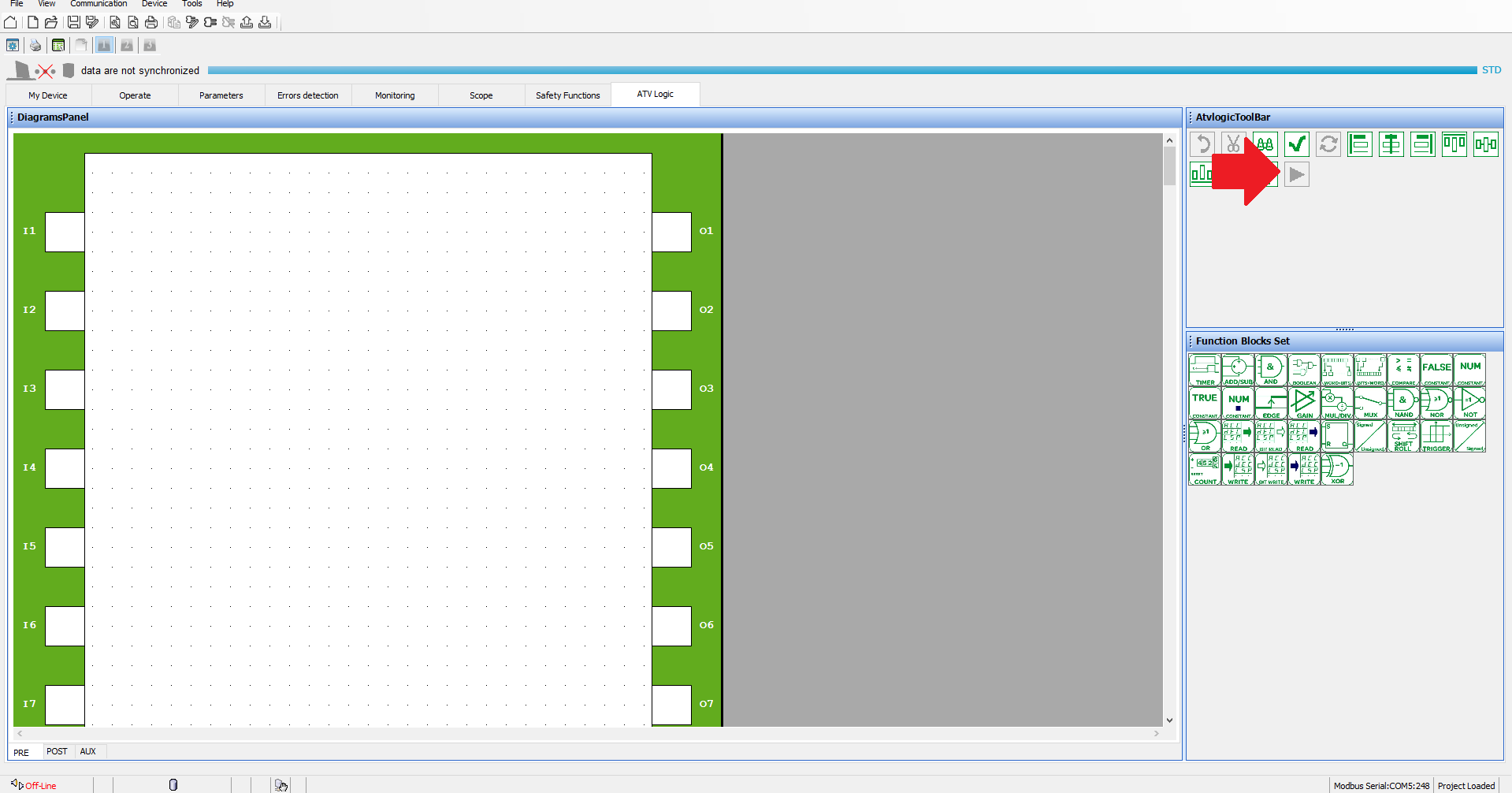Select the MUX function block
This screenshot has height=793, width=1512.
(1370, 403)
